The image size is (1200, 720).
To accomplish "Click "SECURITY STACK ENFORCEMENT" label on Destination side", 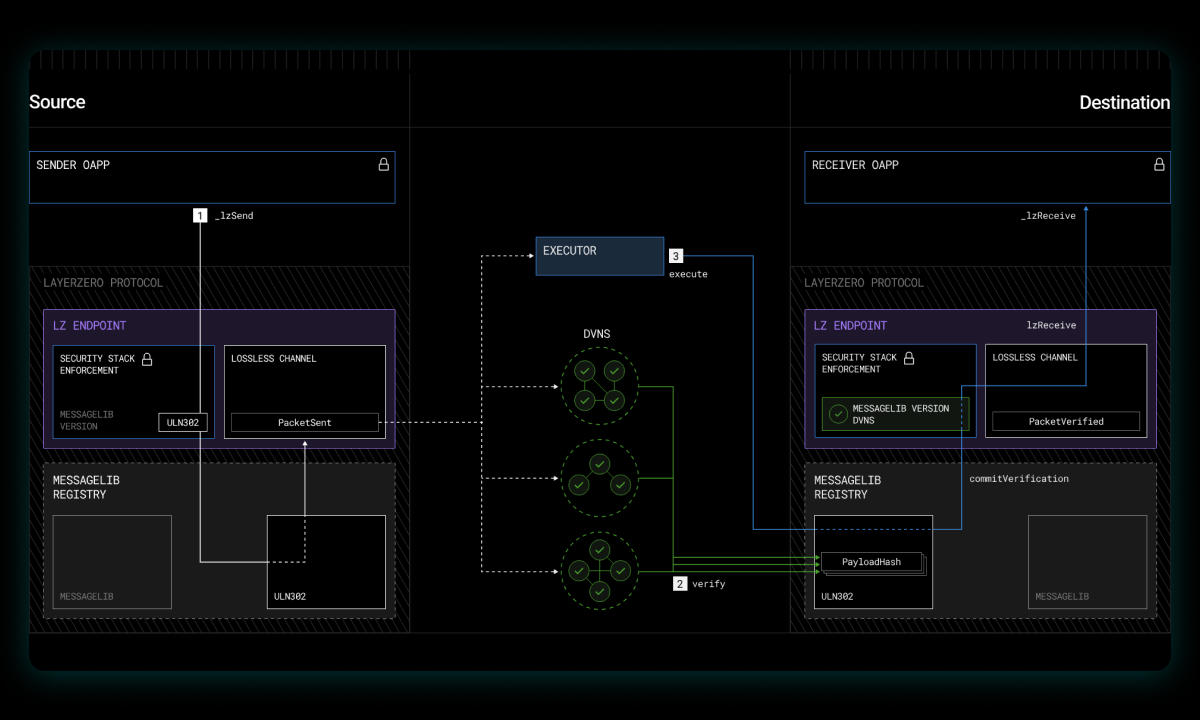I will [x=859, y=363].
